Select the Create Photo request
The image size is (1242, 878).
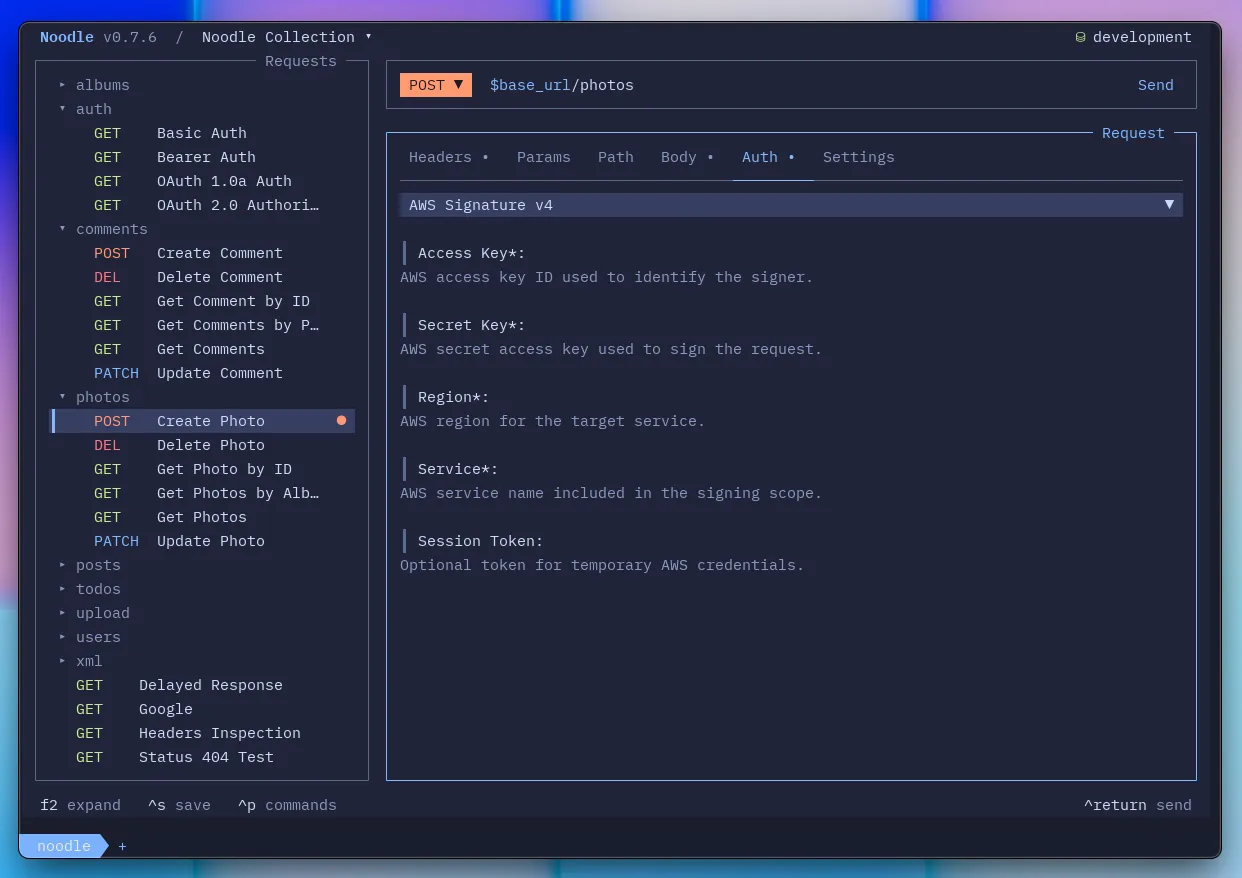click(x=202, y=421)
